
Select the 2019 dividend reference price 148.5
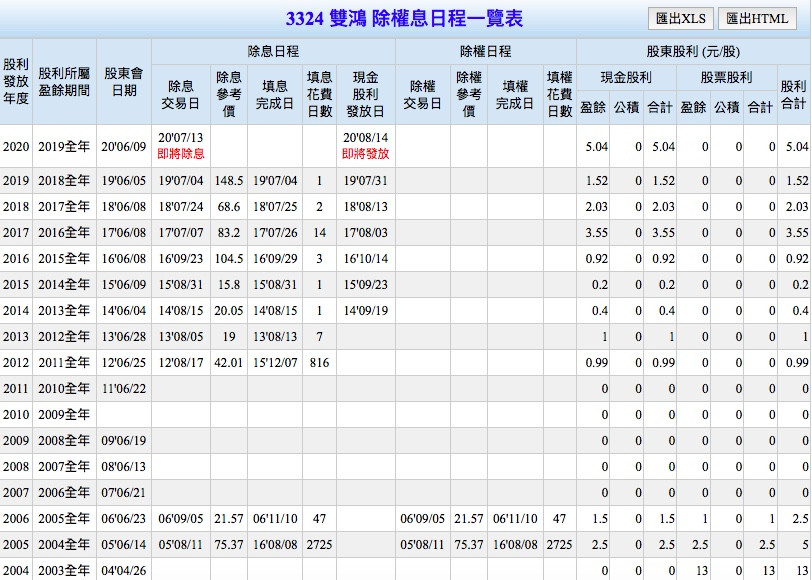click(x=229, y=181)
